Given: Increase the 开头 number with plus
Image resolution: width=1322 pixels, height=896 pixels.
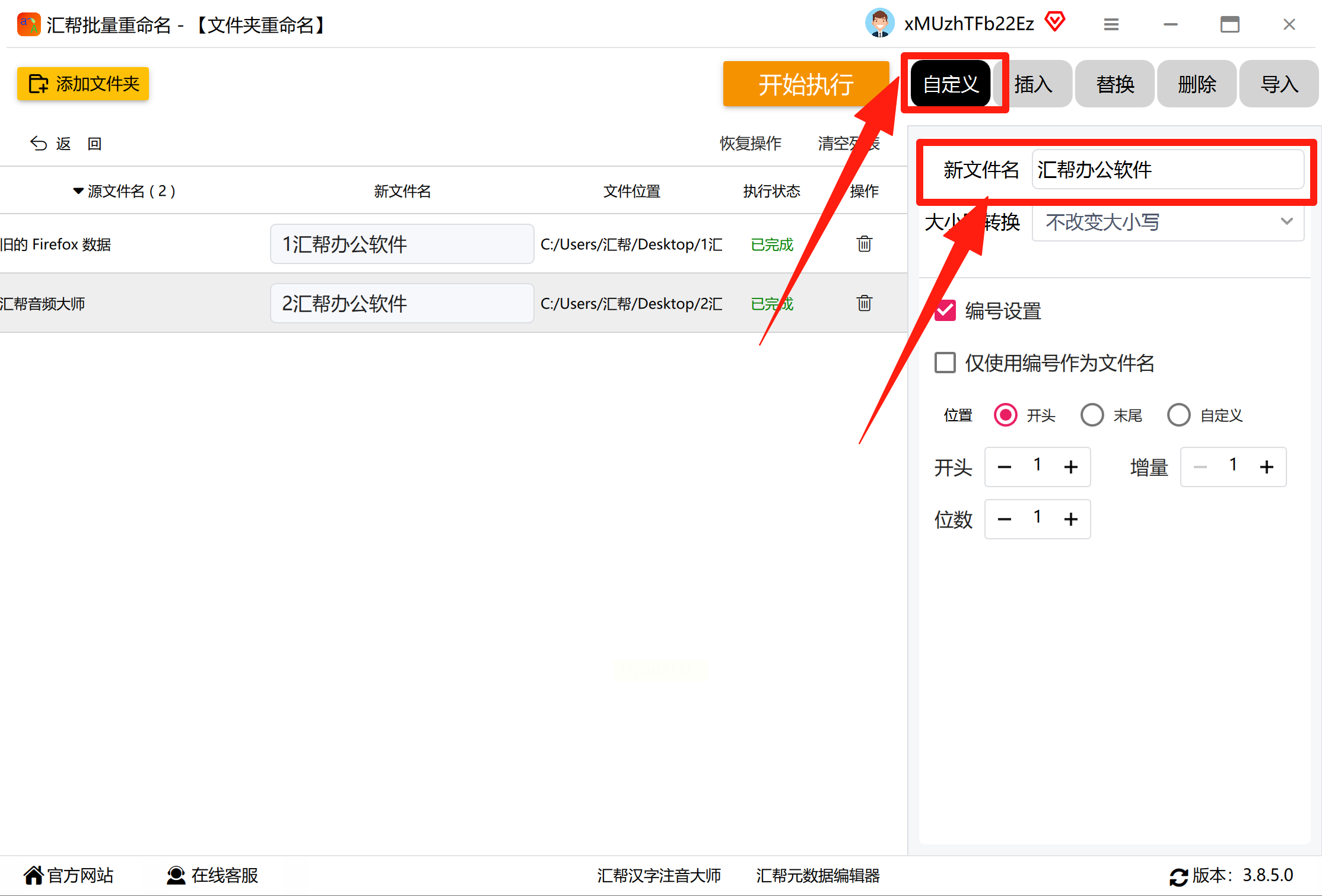Looking at the screenshot, I should [1070, 467].
